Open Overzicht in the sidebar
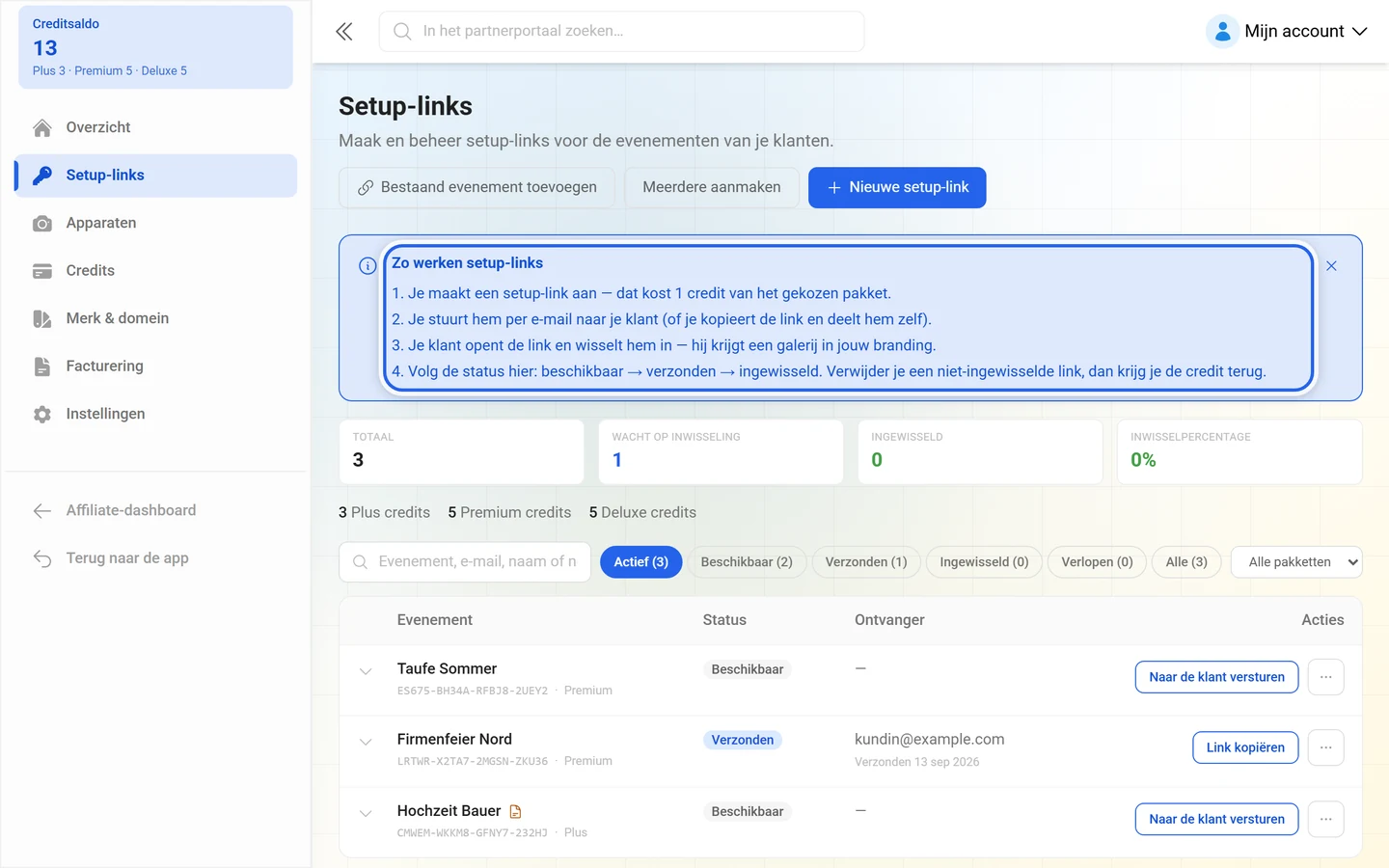 [x=156, y=127]
